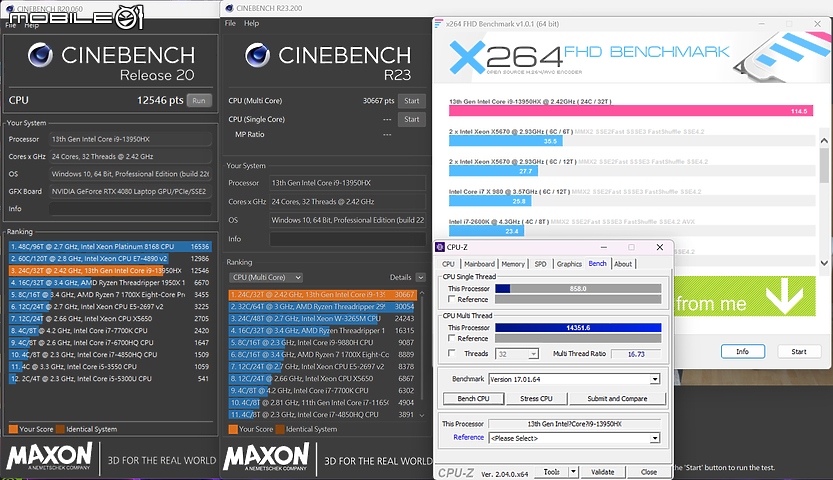
Task: Open the Benchmark version dropdown in CPU-Z
Action: [655, 379]
